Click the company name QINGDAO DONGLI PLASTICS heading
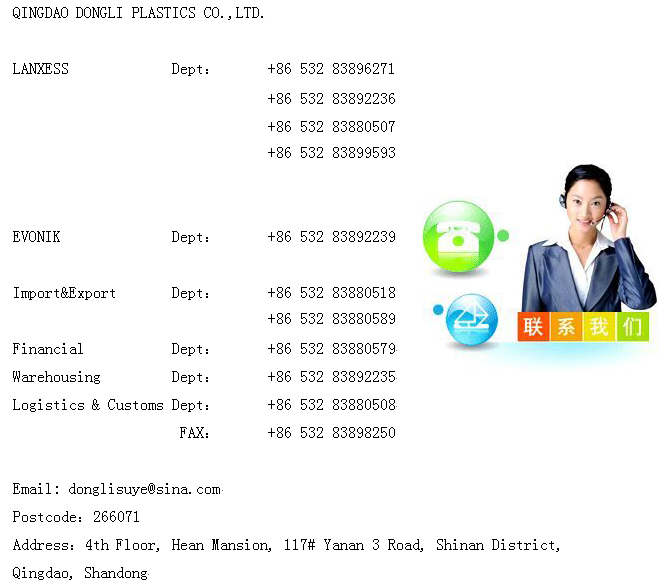 138,13
